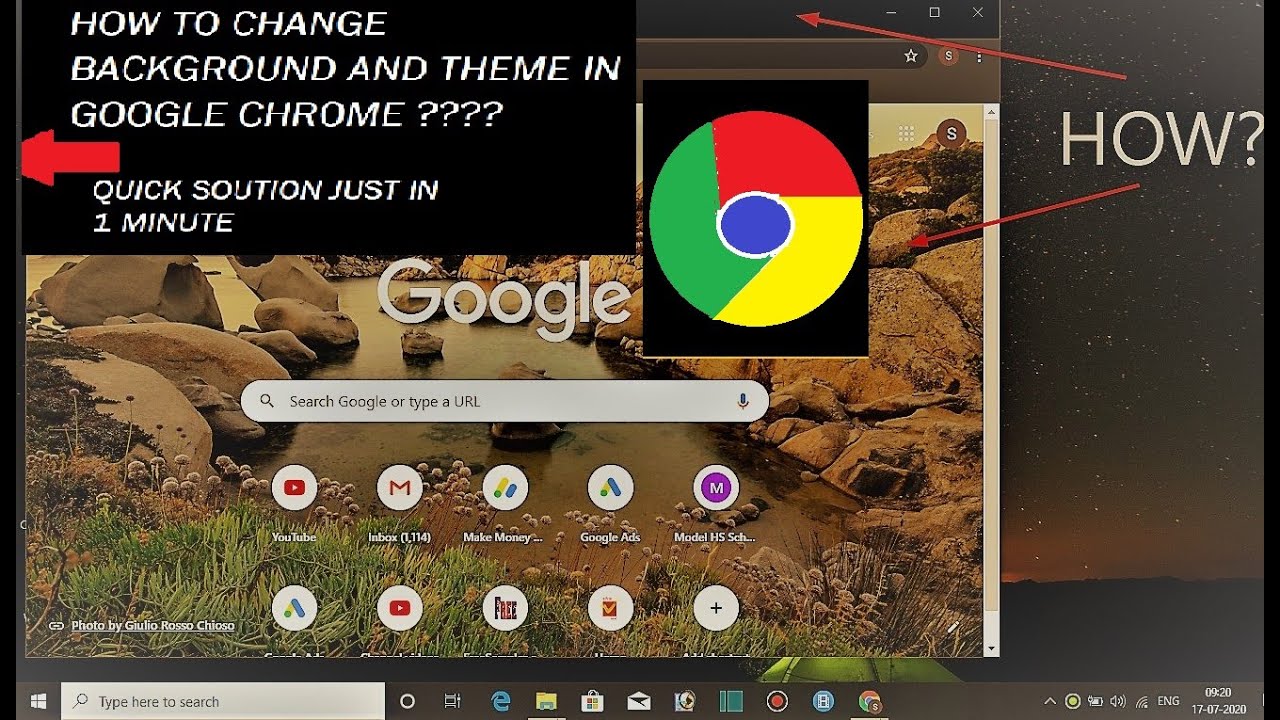
Task: Close the Chrome window
Action: [x=978, y=12]
